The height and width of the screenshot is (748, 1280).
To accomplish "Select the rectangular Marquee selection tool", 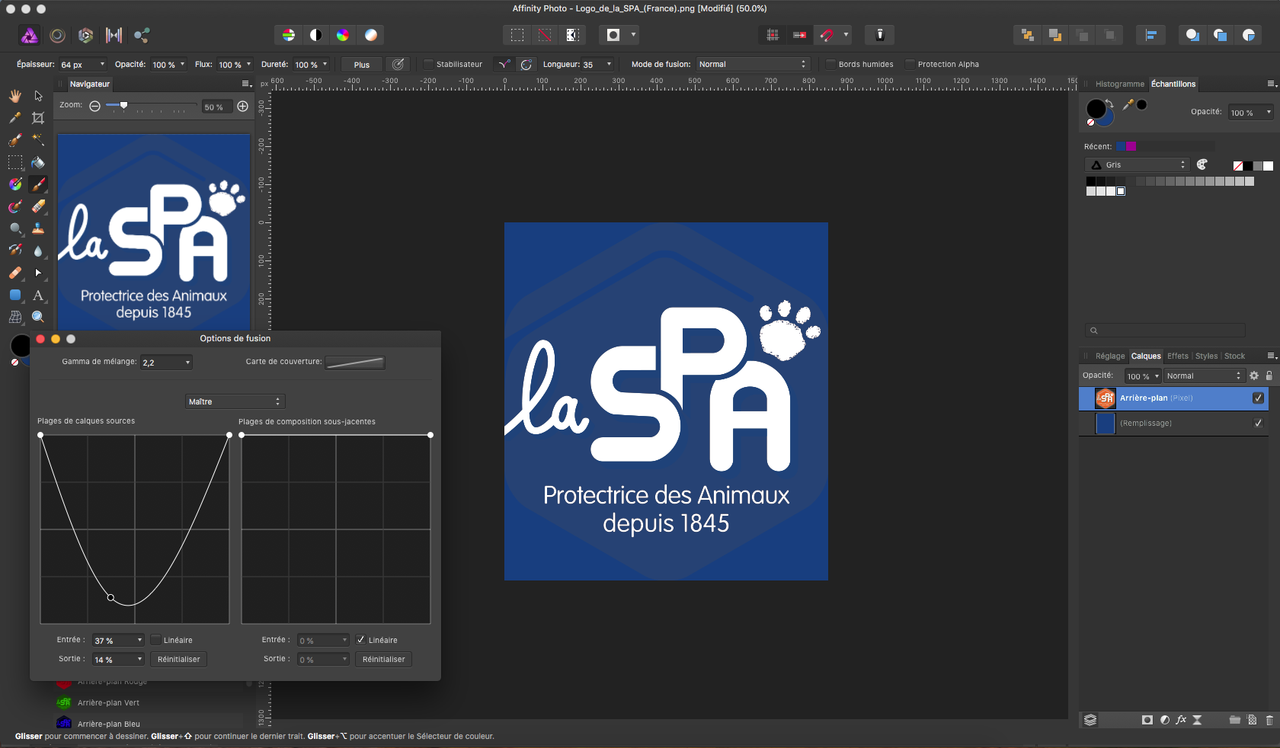I will coord(15,162).
